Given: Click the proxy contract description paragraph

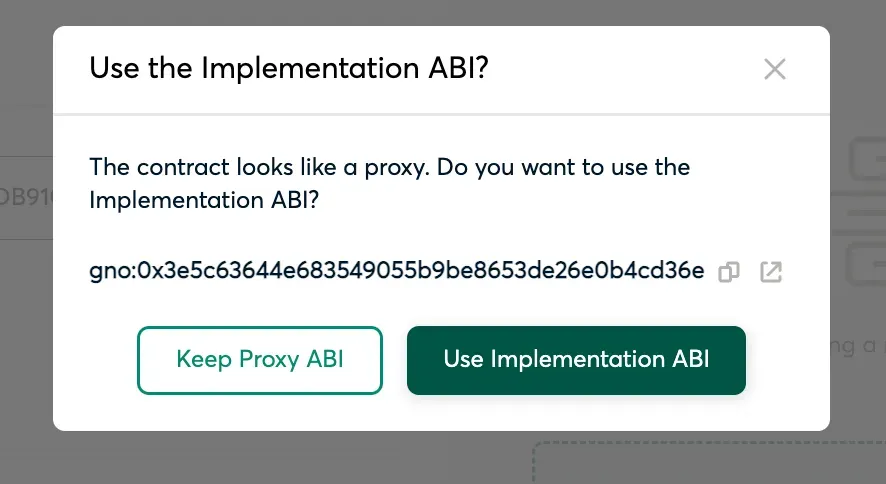Looking at the screenshot, I should coord(390,184).
